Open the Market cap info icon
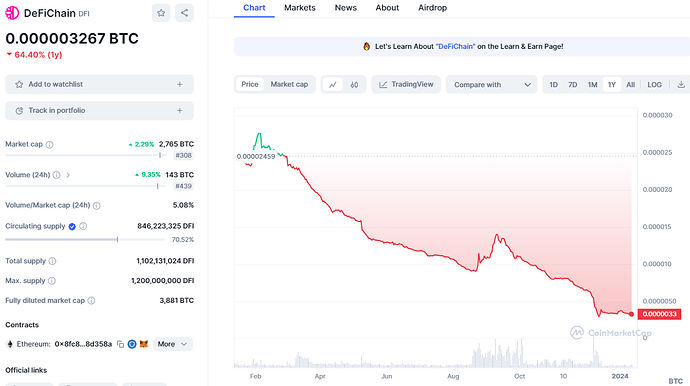The width and height of the screenshot is (690, 386). coord(50,144)
